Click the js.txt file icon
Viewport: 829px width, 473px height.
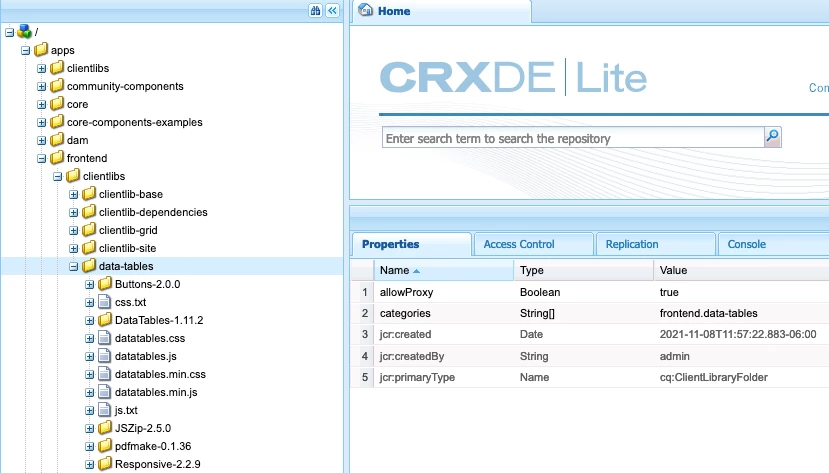[x=105, y=410]
